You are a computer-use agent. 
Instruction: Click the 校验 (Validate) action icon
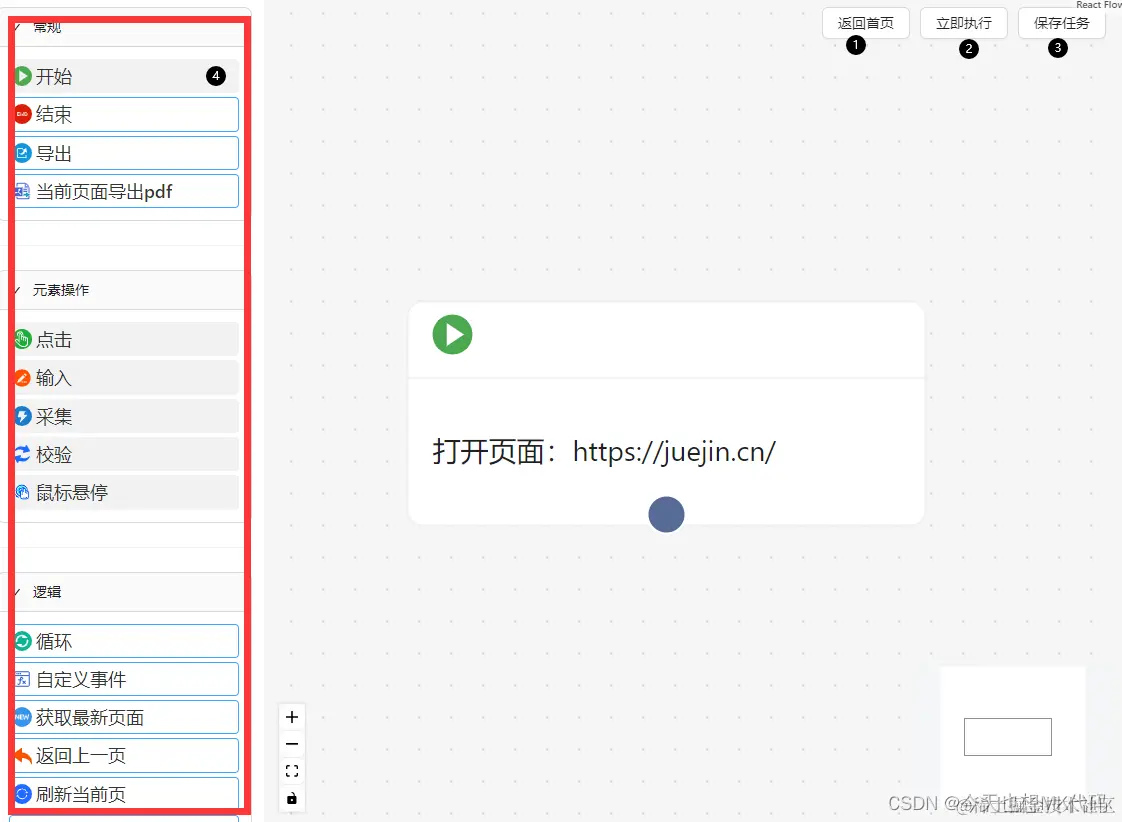pyautogui.click(x=23, y=453)
